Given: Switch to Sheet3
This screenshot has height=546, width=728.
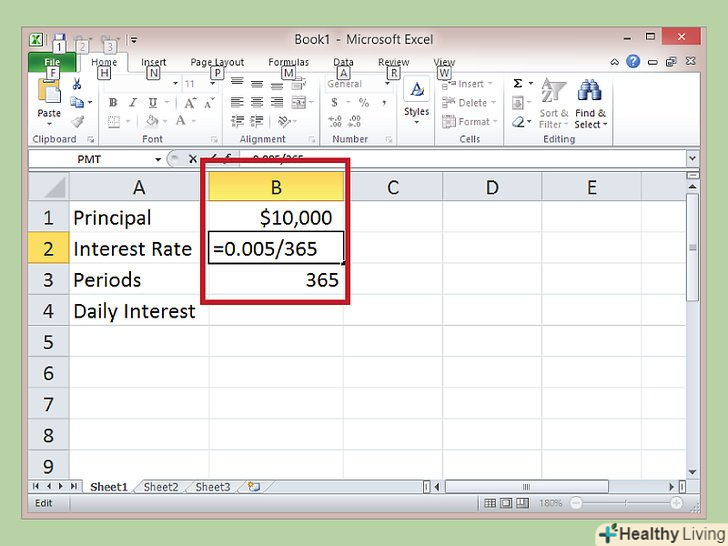Looking at the screenshot, I should (x=213, y=487).
